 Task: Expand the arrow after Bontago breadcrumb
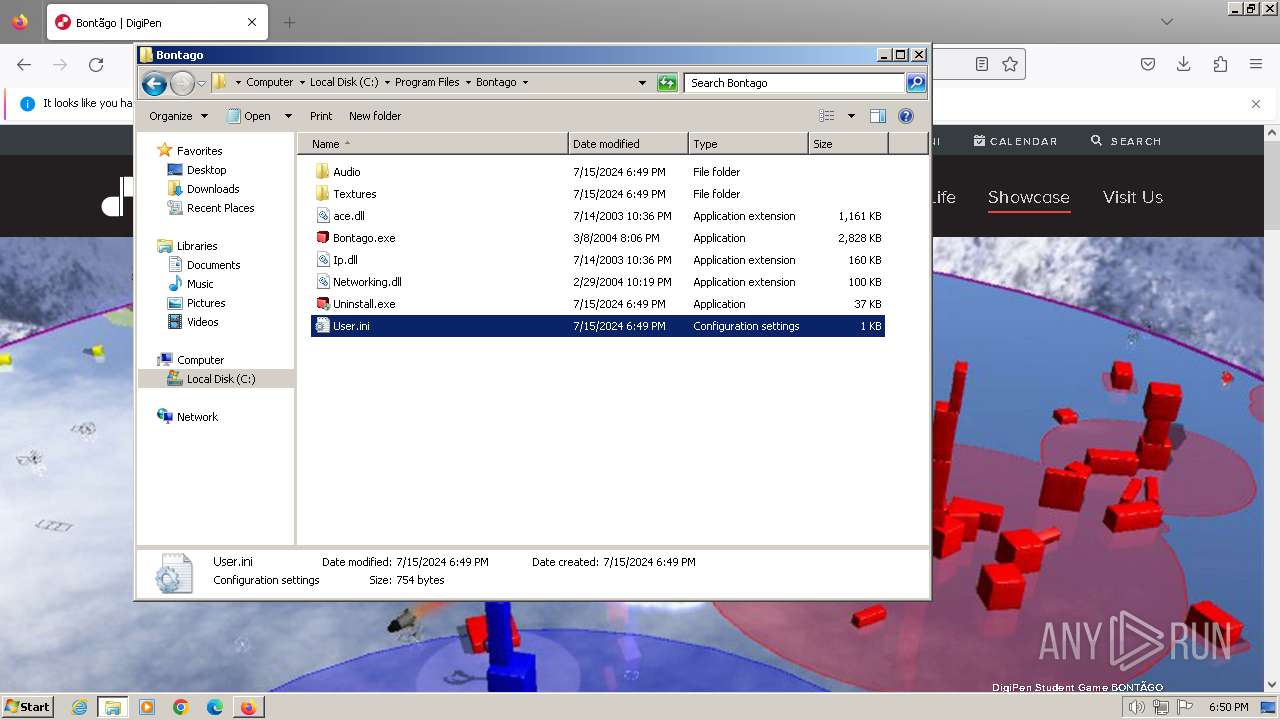click(x=525, y=82)
